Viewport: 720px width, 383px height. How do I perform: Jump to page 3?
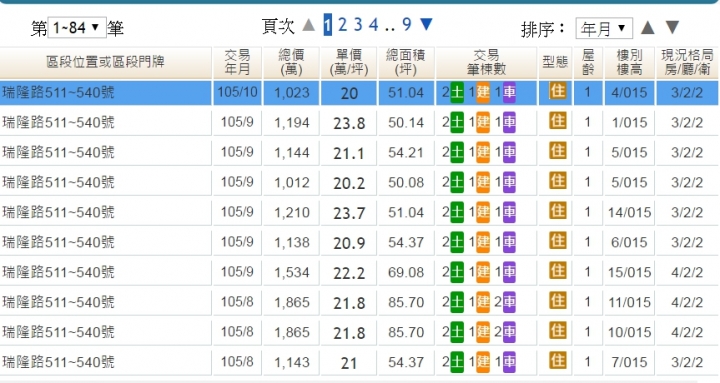click(x=358, y=25)
